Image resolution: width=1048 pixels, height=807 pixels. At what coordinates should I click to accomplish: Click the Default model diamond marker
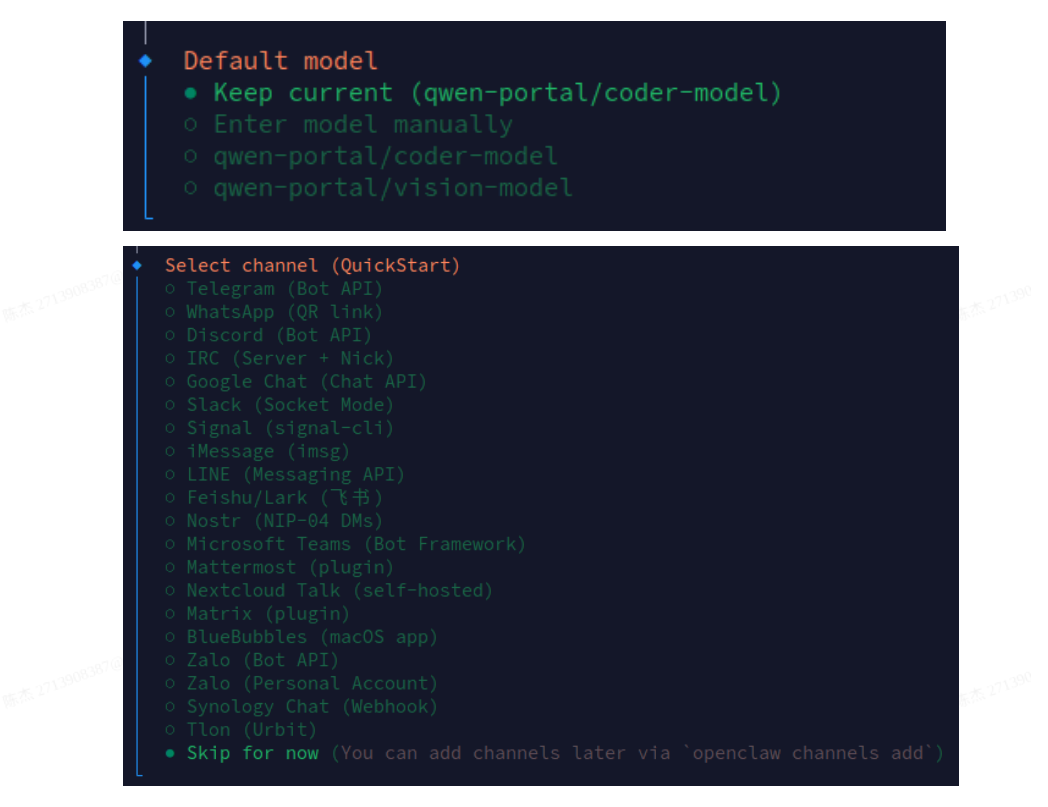pos(146,61)
